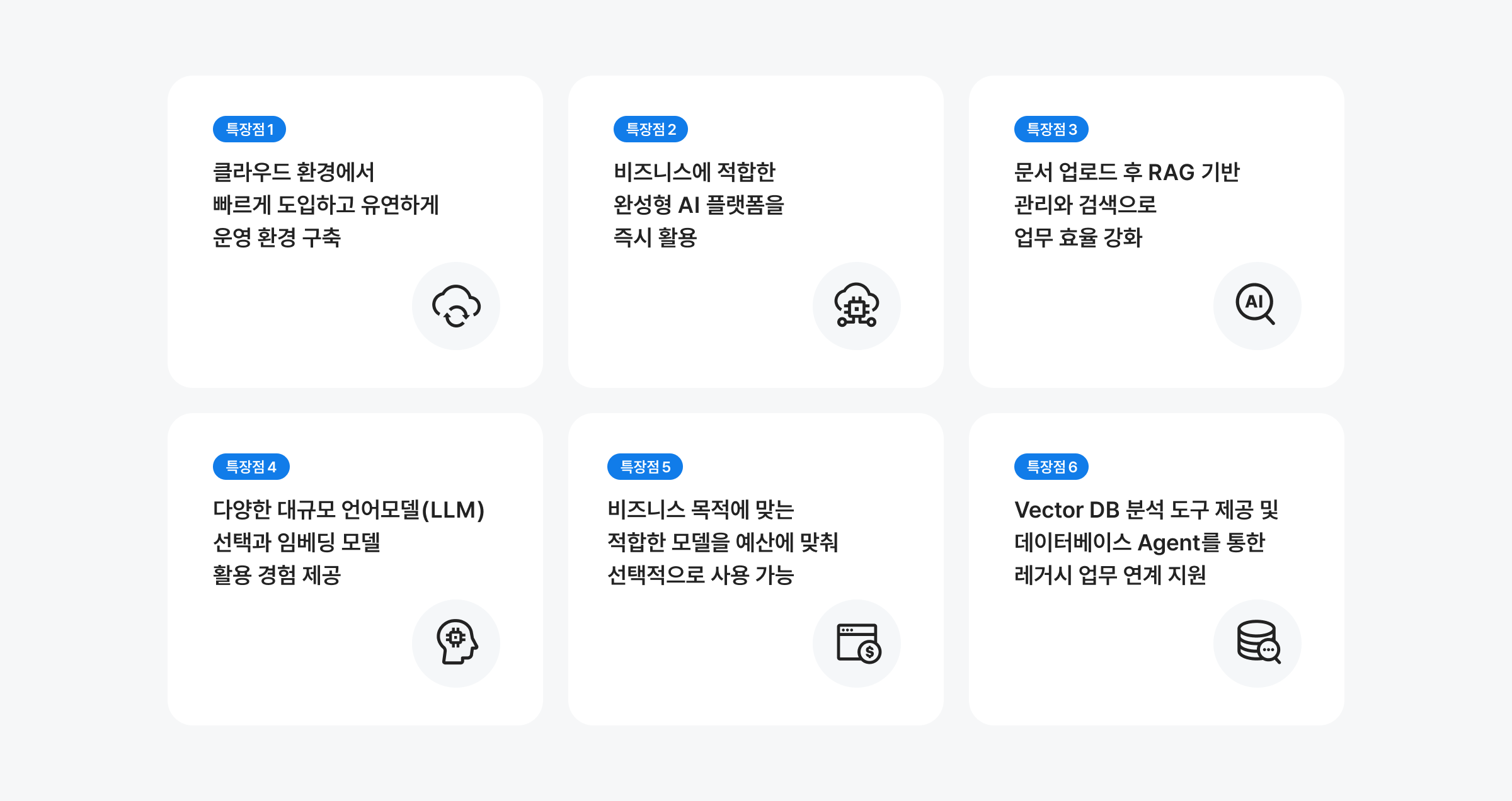
Task: Click the cloud sync icon
Action: coord(456,306)
